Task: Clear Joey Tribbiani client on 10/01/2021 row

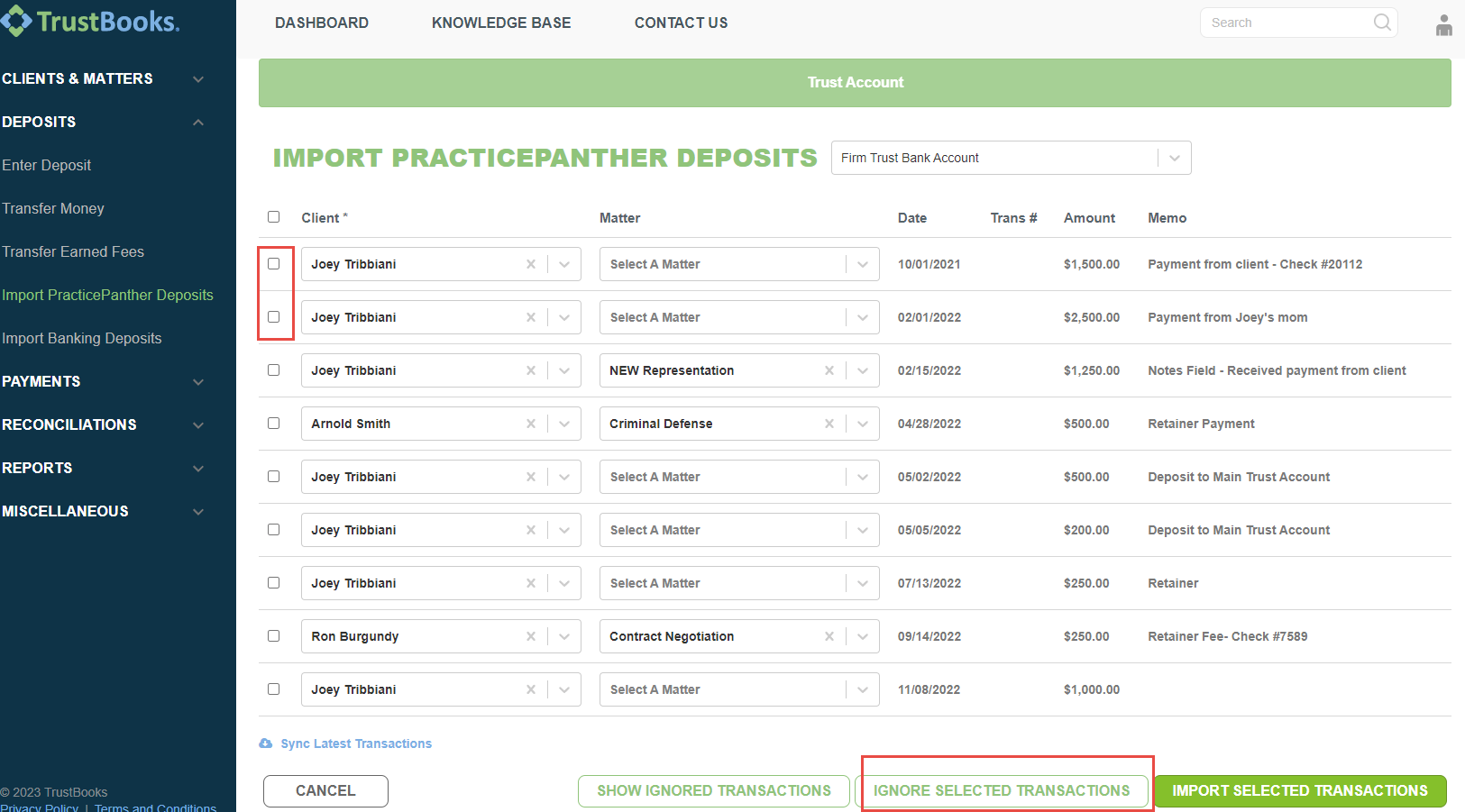Action: coord(531,264)
